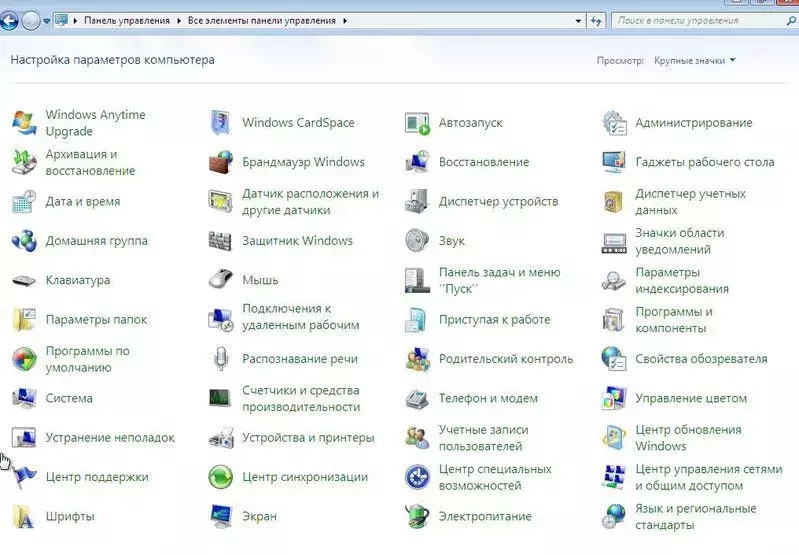Click the Архивация и восстановление icon
This screenshot has width=799, height=555.
24,162
